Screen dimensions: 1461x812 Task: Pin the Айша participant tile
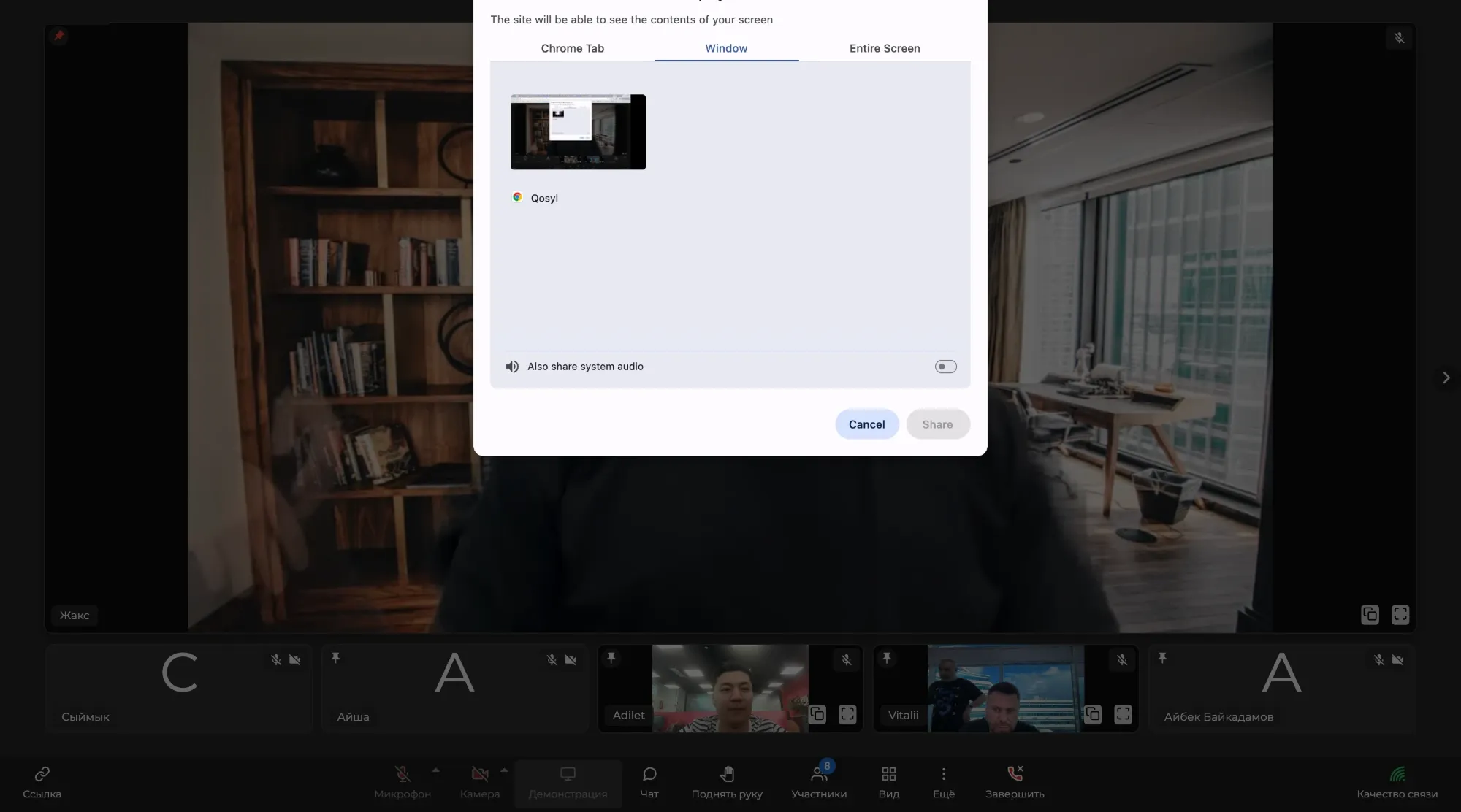[335, 658]
